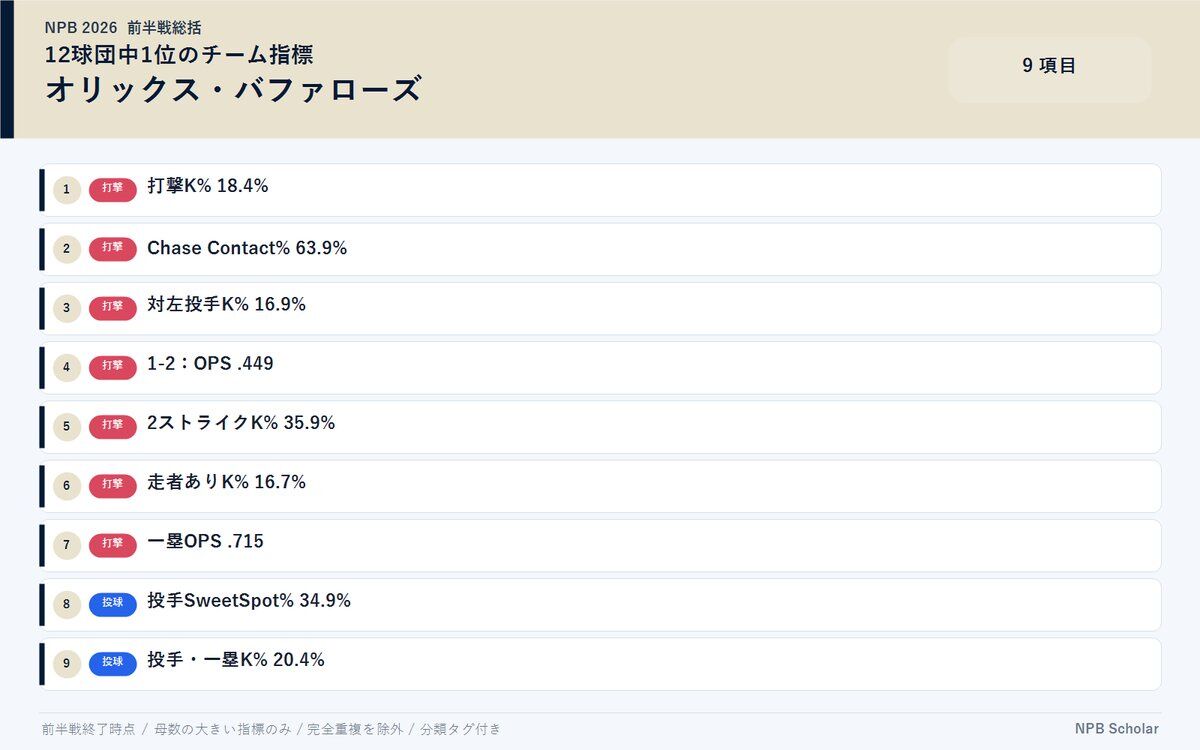The image size is (1200, 750).
Task: Open the 対左投手K% 16.9% row
Action: [x=600, y=308]
